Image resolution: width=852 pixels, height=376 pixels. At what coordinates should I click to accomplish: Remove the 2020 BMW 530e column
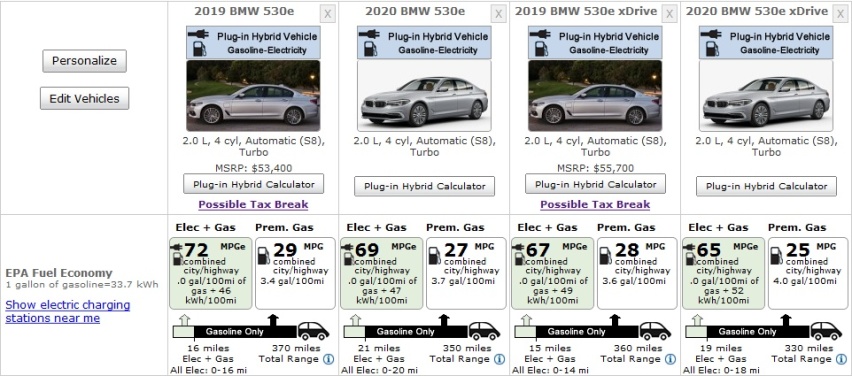tap(498, 14)
